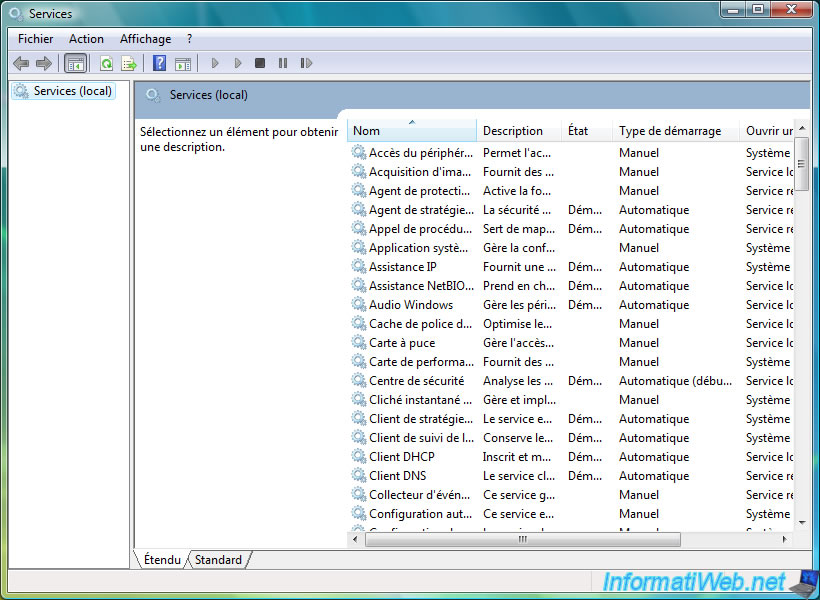Open the Affichage menu
Image resolution: width=820 pixels, height=600 pixels.
tap(145, 39)
